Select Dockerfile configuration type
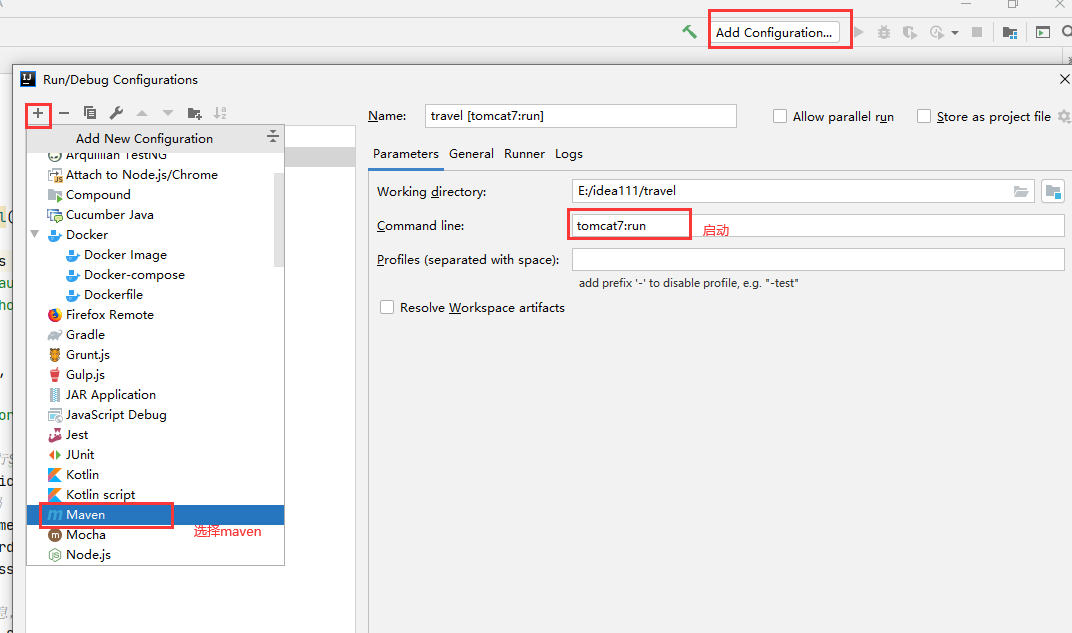 click(x=155, y=295)
